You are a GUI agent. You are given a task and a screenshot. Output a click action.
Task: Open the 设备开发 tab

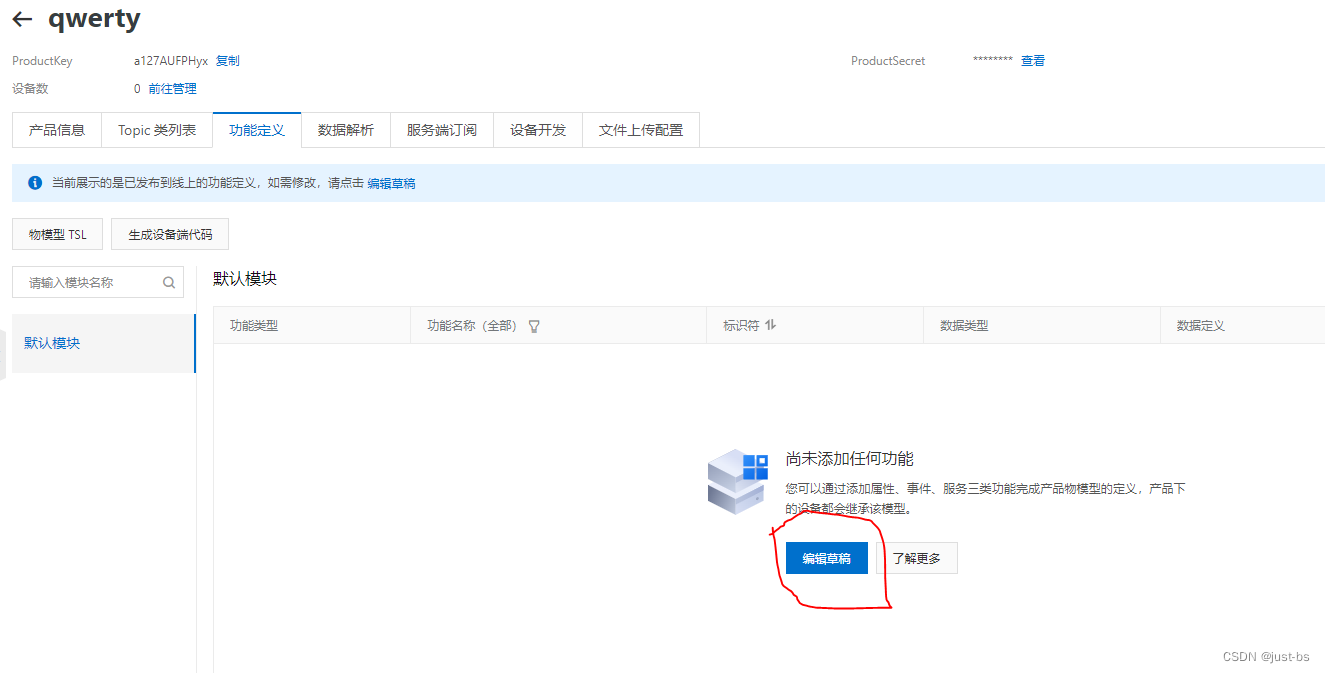click(x=538, y=130)
